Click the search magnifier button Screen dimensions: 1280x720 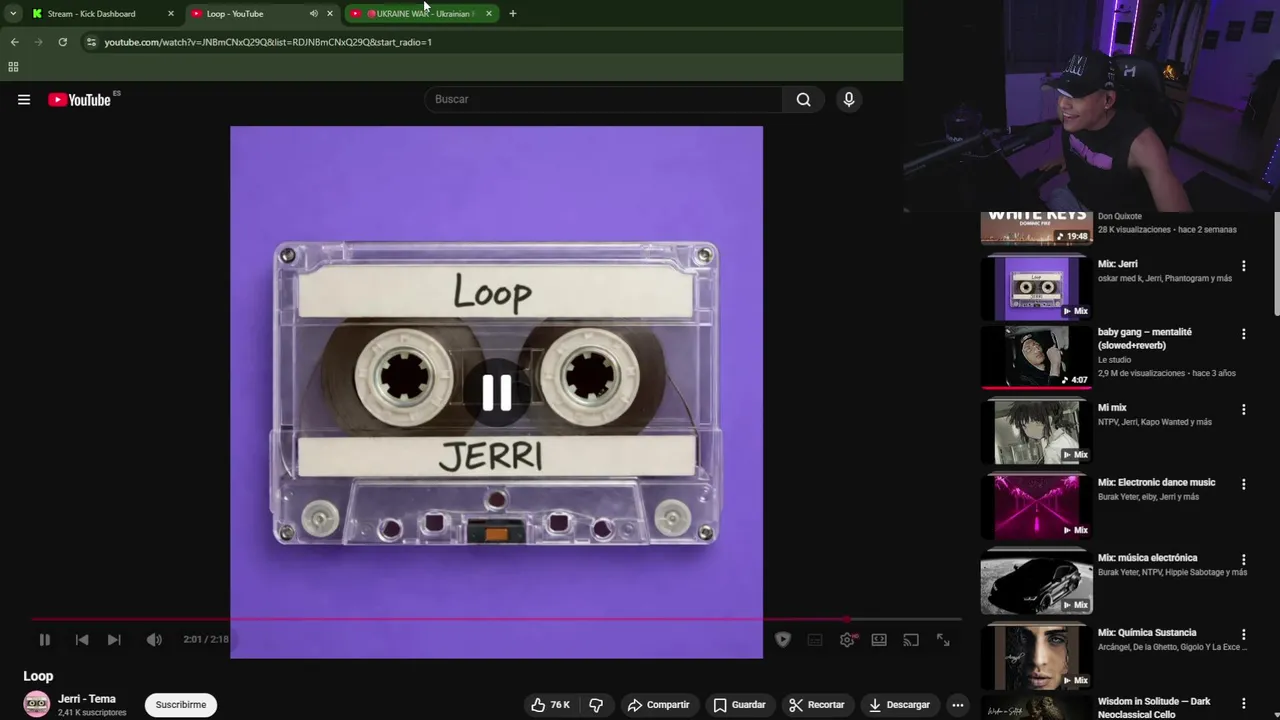point(803,99)
